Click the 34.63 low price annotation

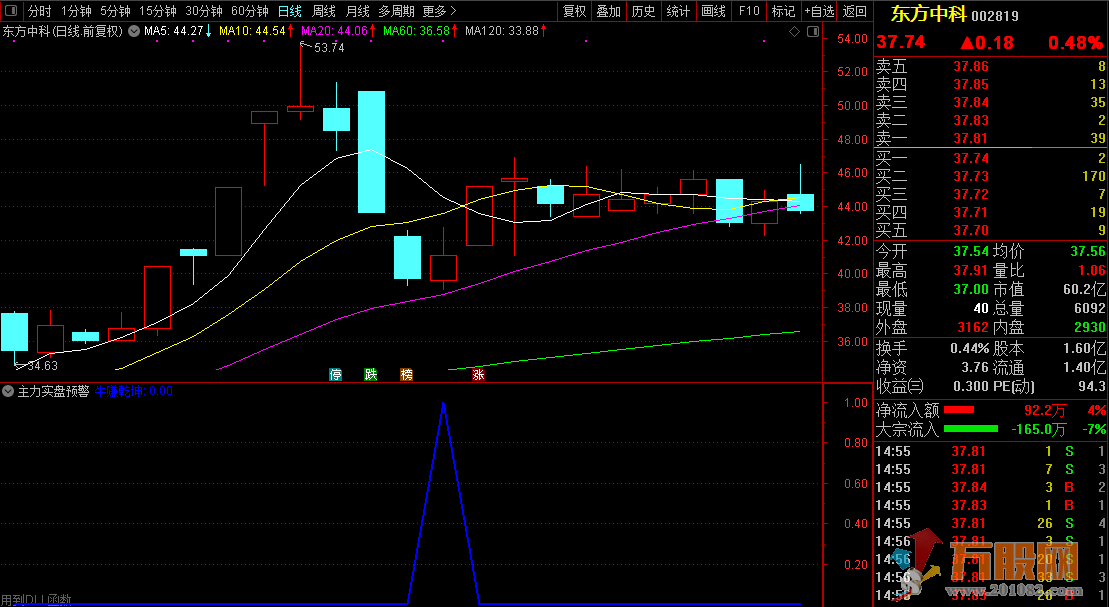(x=42, y=366)
